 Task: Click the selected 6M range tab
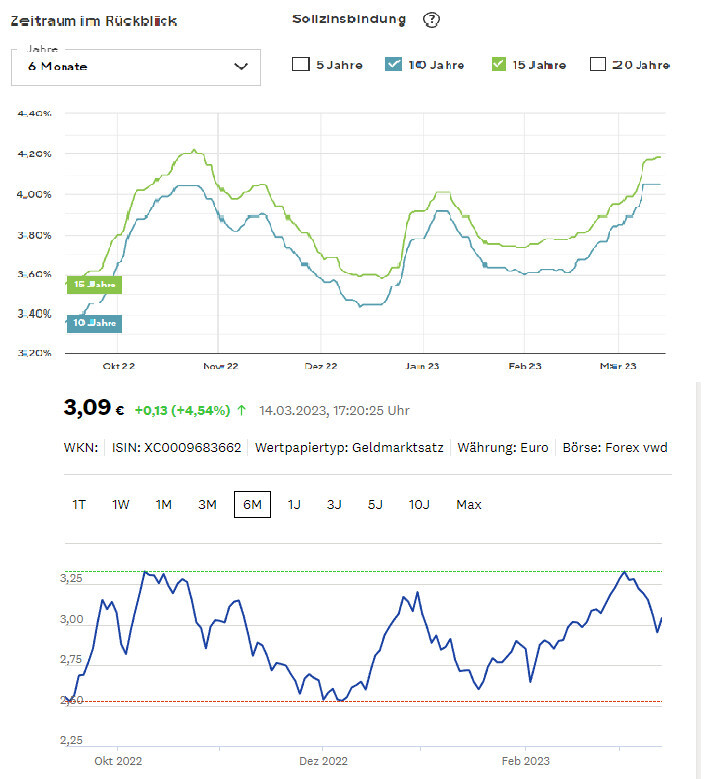[x=252, y=504]
